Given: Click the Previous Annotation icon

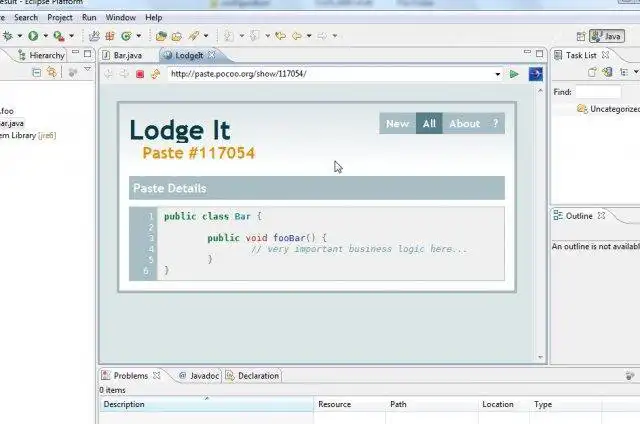Looking at the screenshot, I should (255, 36).
